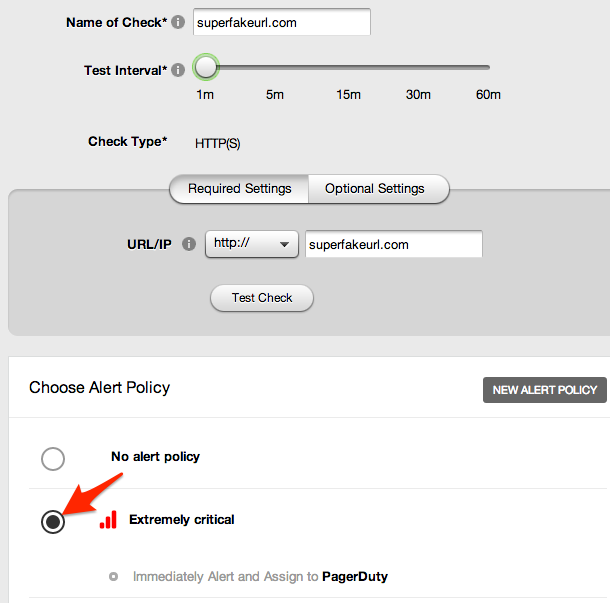Click the 15m mark on interval slider
The image size is (610, 603).
point(348,68)
